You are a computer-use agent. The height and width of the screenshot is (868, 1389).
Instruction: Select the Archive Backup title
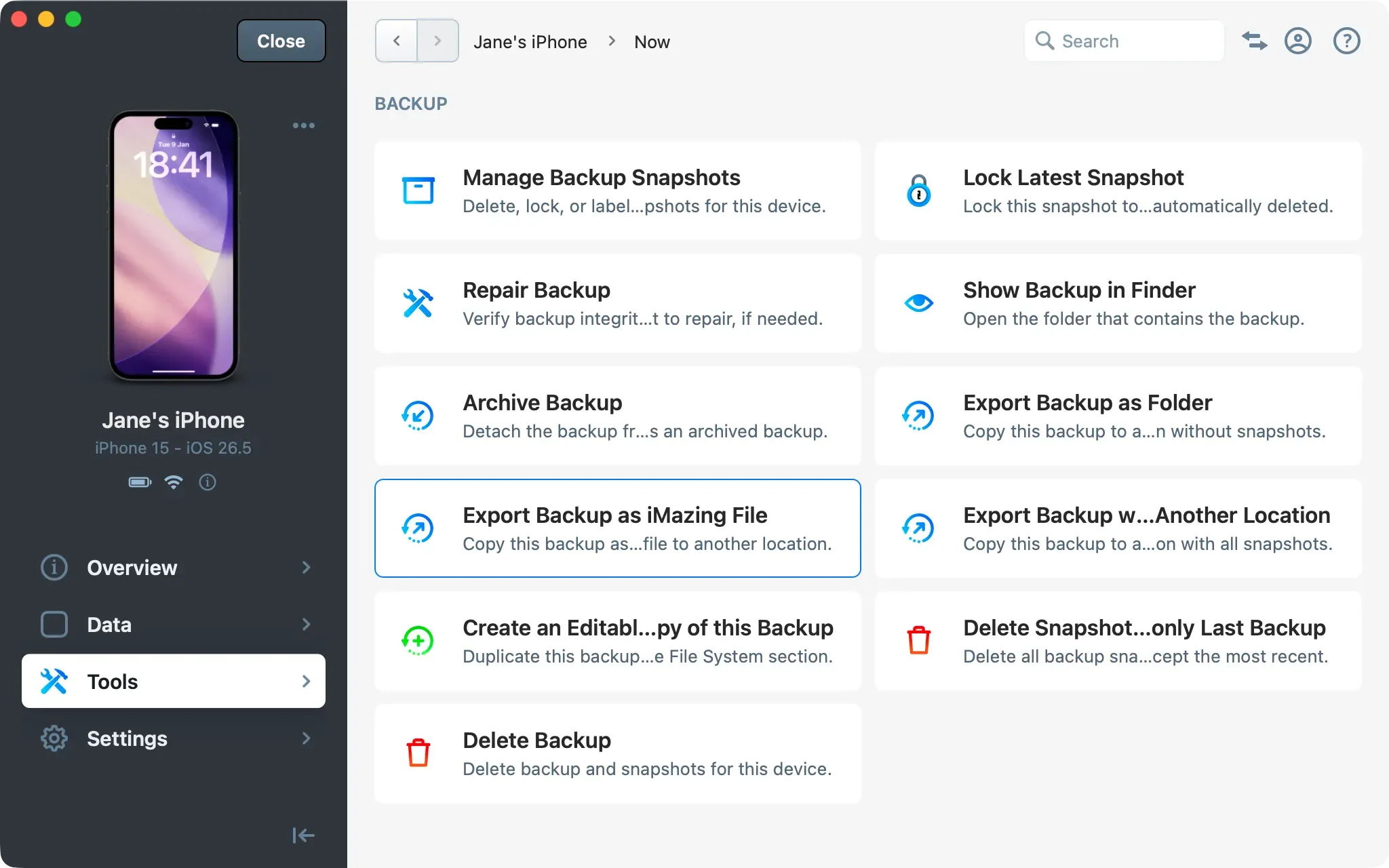pyautogui.click(x=543, y=403)
